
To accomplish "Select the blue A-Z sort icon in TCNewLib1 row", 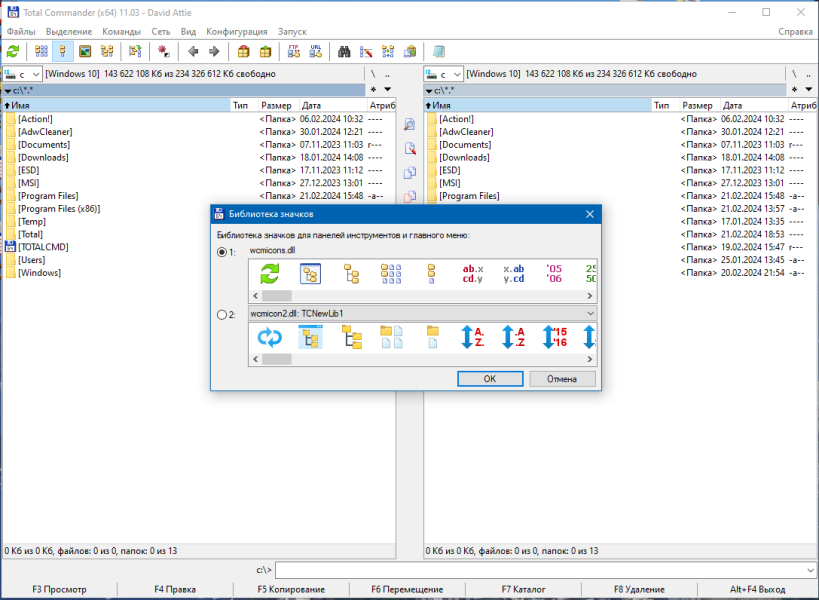I will (x=473, y=337).
